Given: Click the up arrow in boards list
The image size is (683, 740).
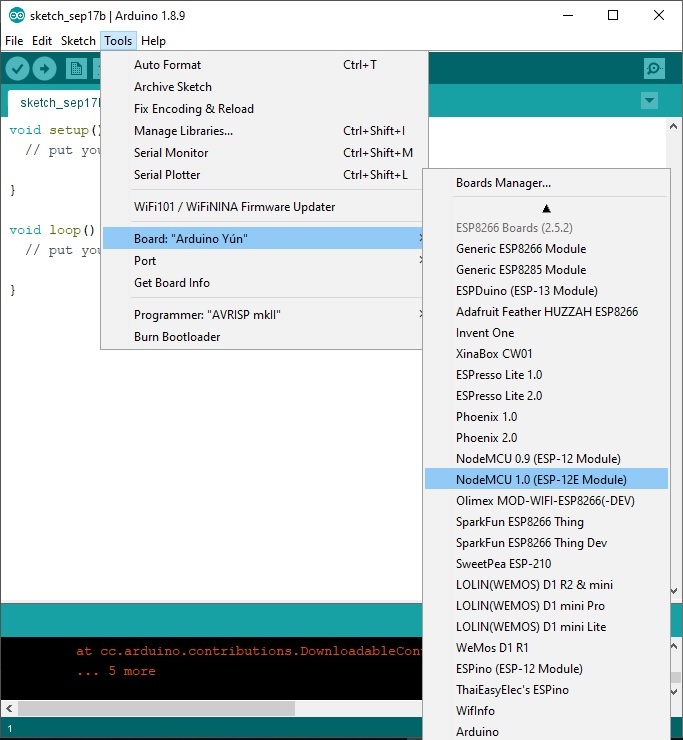Looking at the screenshot, I should (546, 209).
